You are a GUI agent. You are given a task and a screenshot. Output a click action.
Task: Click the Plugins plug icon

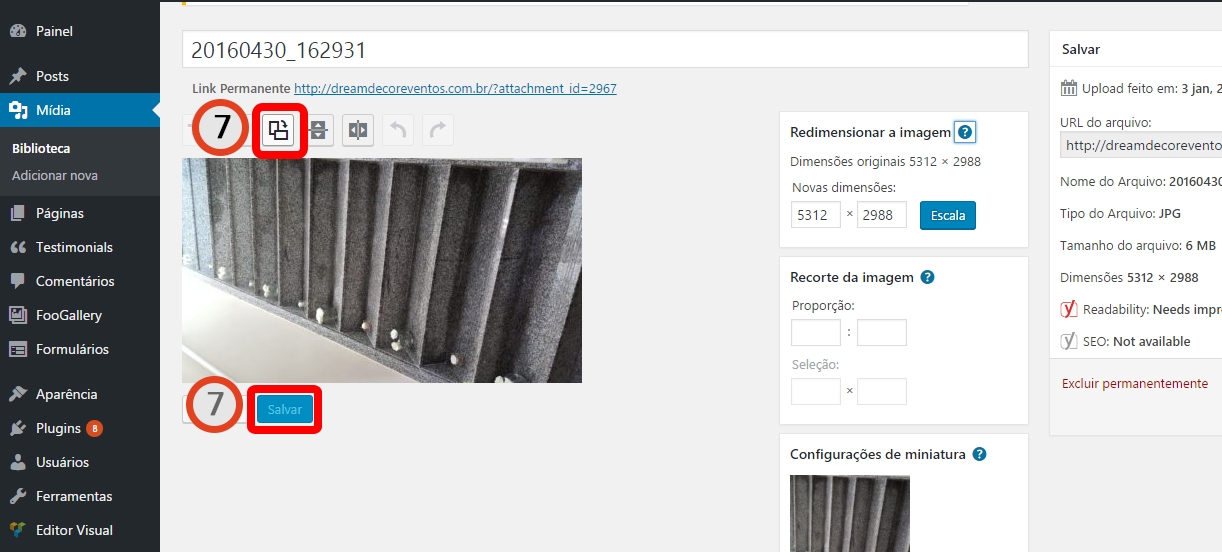[18, 428]
